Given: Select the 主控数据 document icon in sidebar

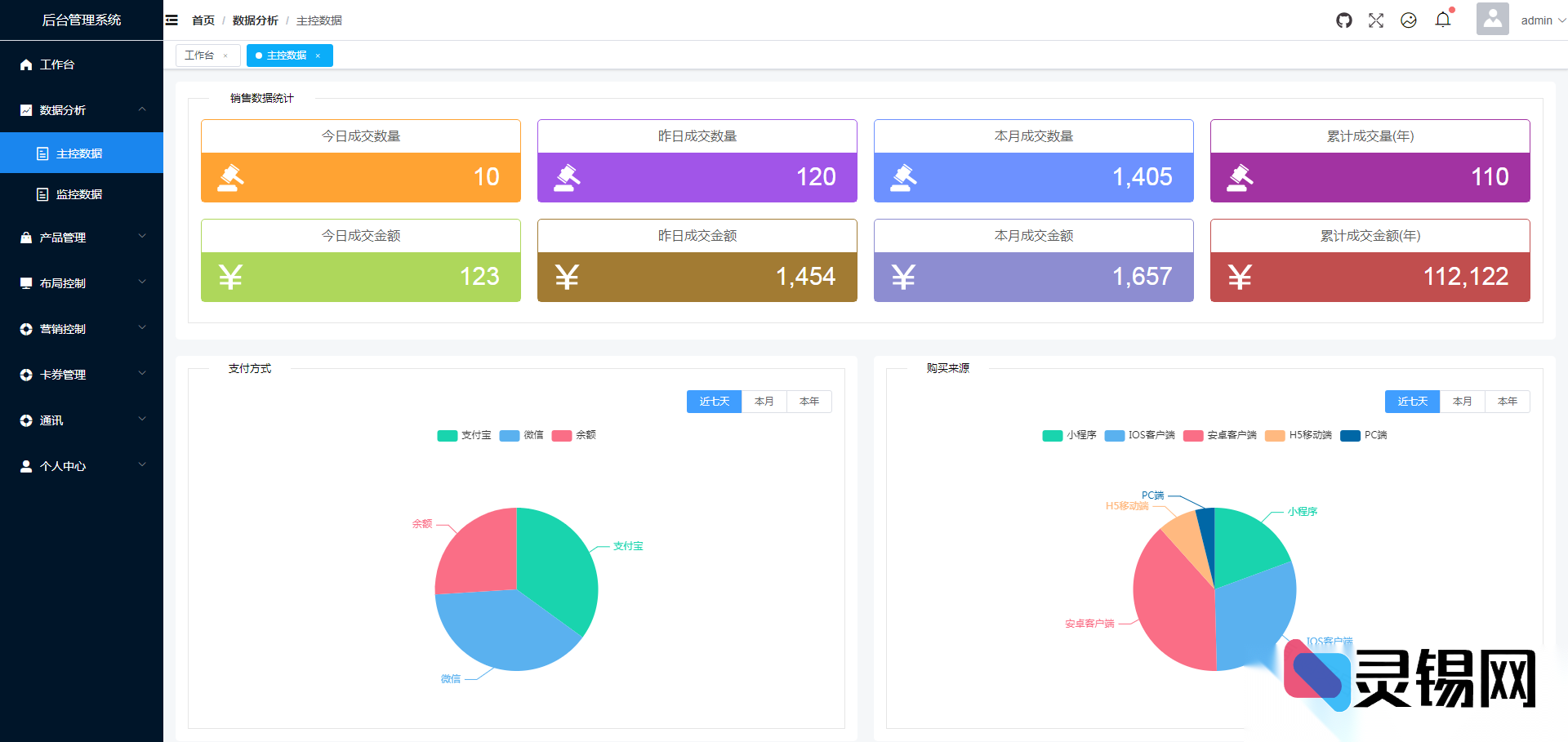Looking at the screenshot, I should [x=42, y=153].
